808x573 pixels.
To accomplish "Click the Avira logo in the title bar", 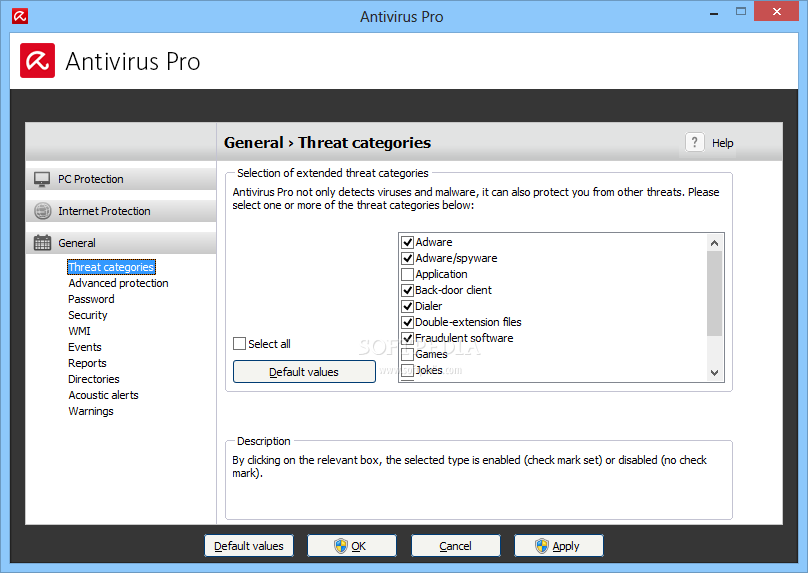I will click(20, 16).
